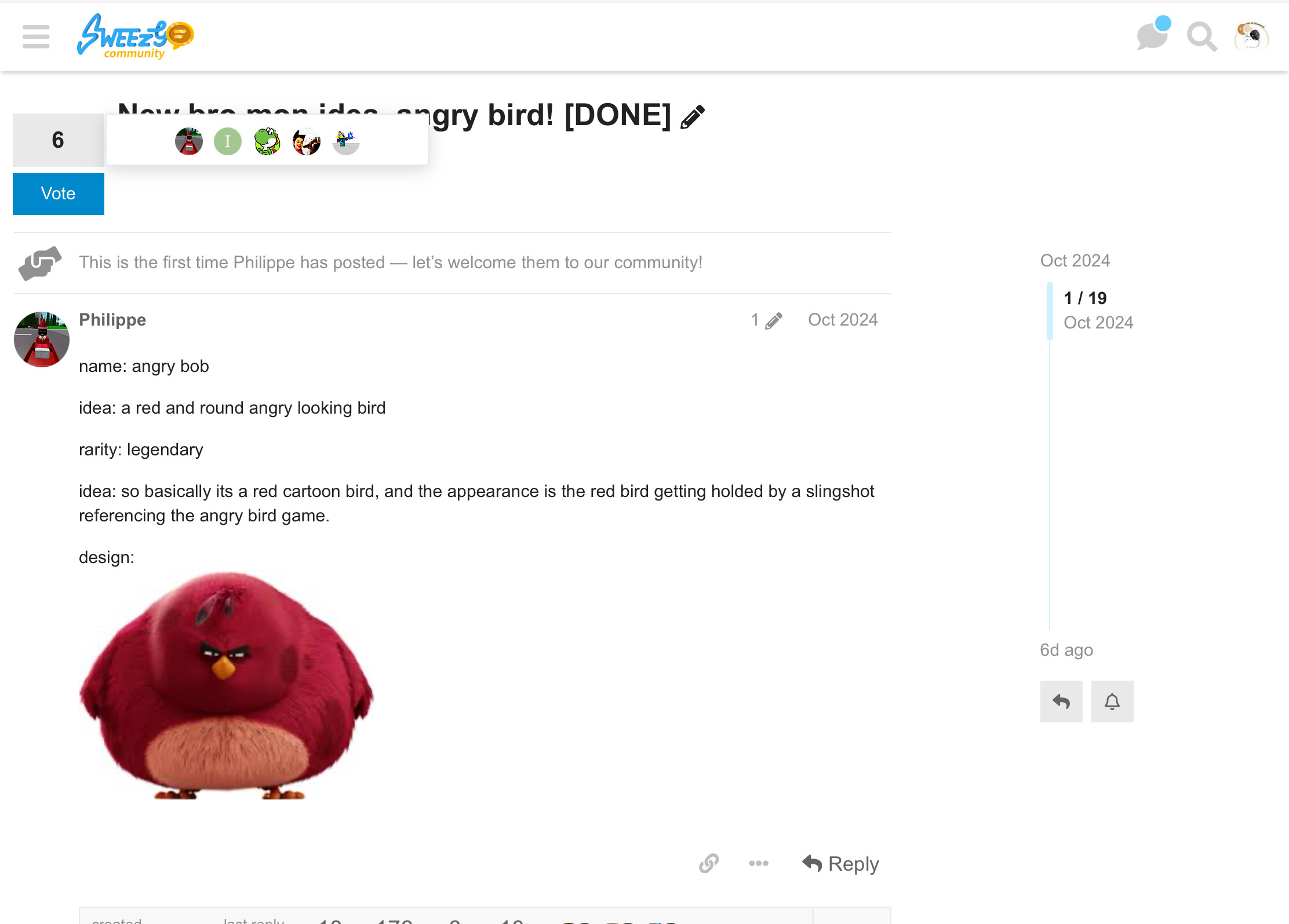The width and height of the screenshot is (1289, 924).
Task: Show more post actions via ellipsis
Action: (759, 863)
